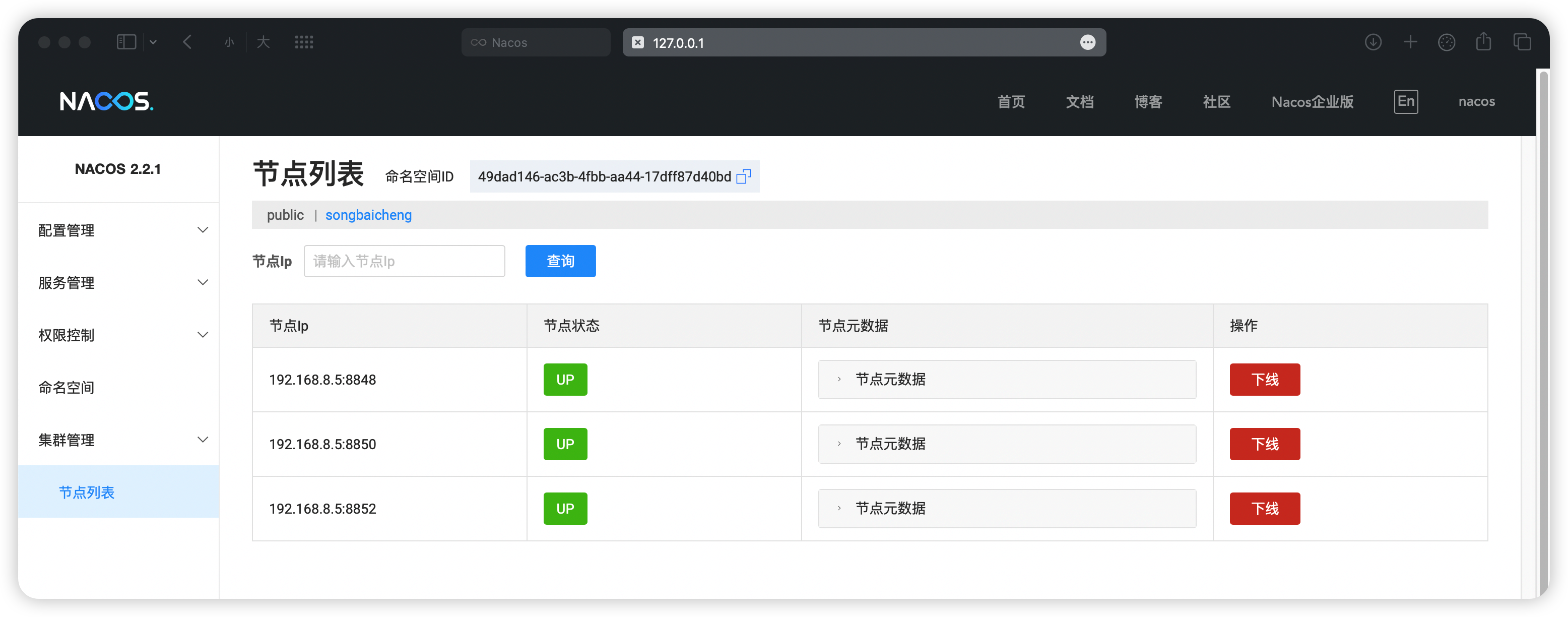Go back with the browser back arrow
Viewport: 1568px width, 617px height.
pyautogui.click(x=187, y=42)
